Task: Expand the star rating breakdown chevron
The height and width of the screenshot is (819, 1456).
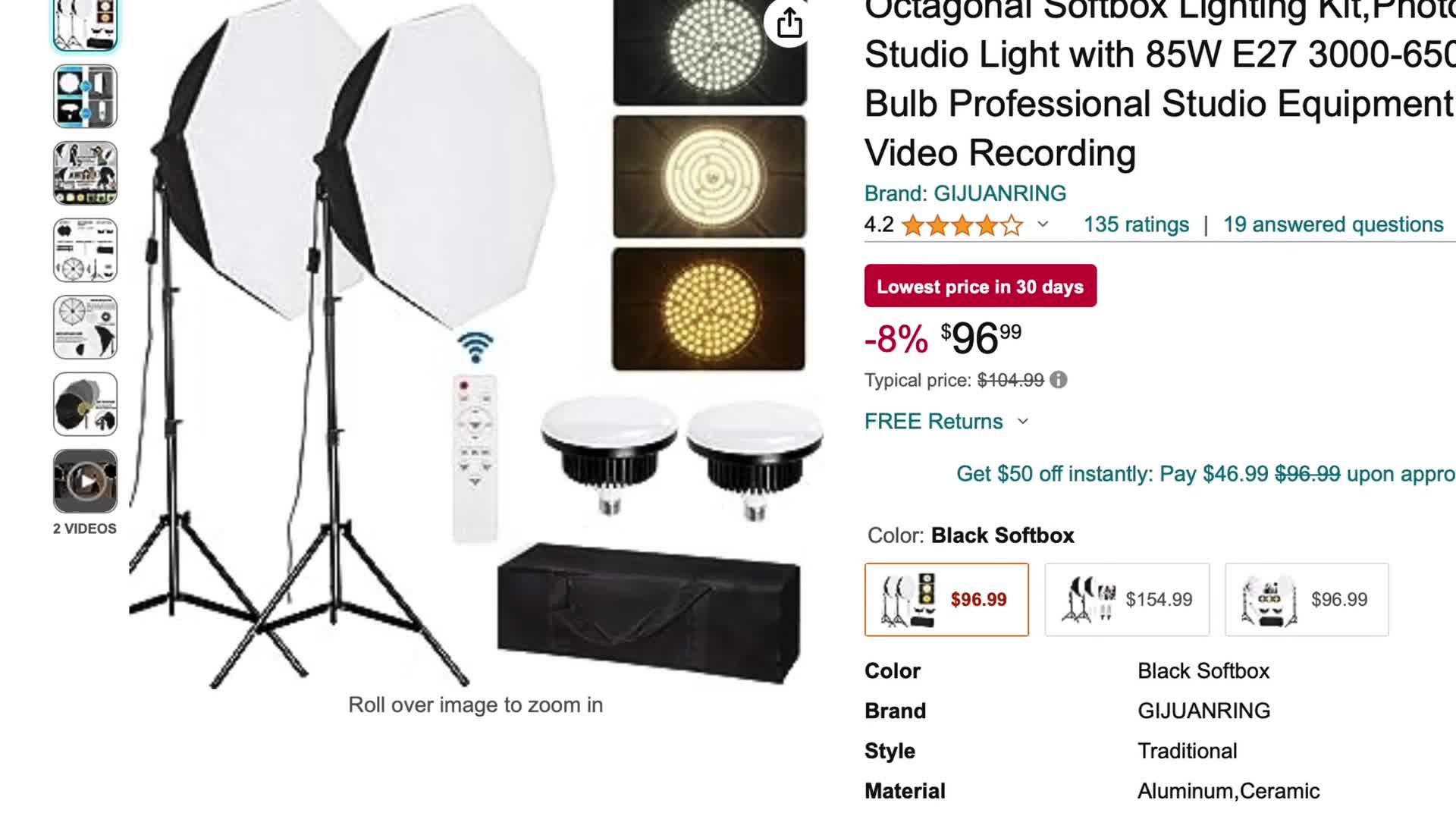Action: 1043,224
